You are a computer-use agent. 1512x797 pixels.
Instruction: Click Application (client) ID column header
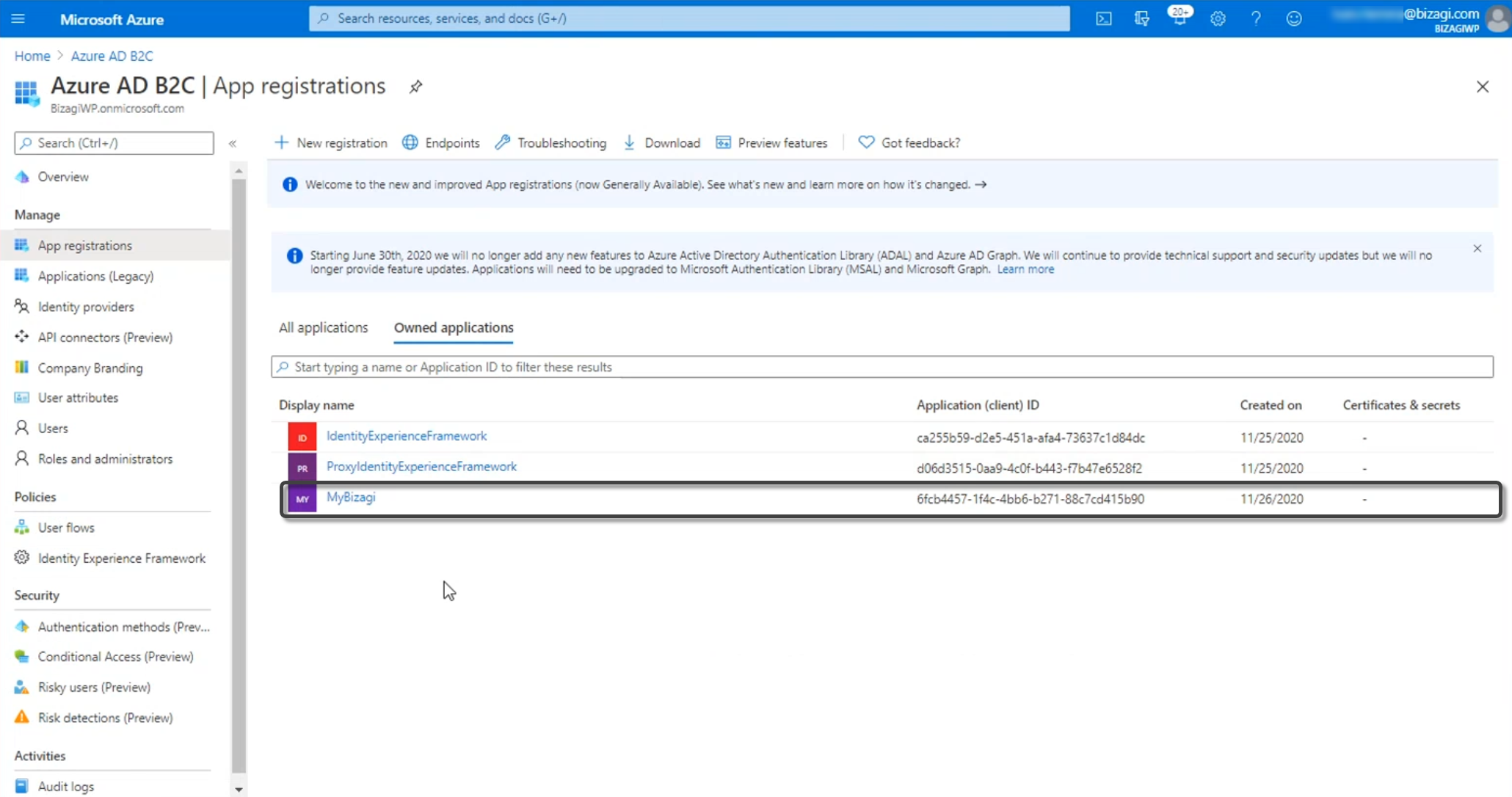[978, 405]
